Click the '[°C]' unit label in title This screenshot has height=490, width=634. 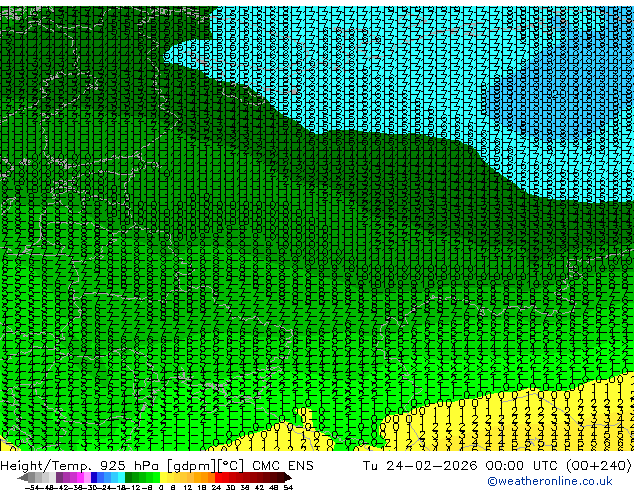pyautogui.click(x=230, y=466)
